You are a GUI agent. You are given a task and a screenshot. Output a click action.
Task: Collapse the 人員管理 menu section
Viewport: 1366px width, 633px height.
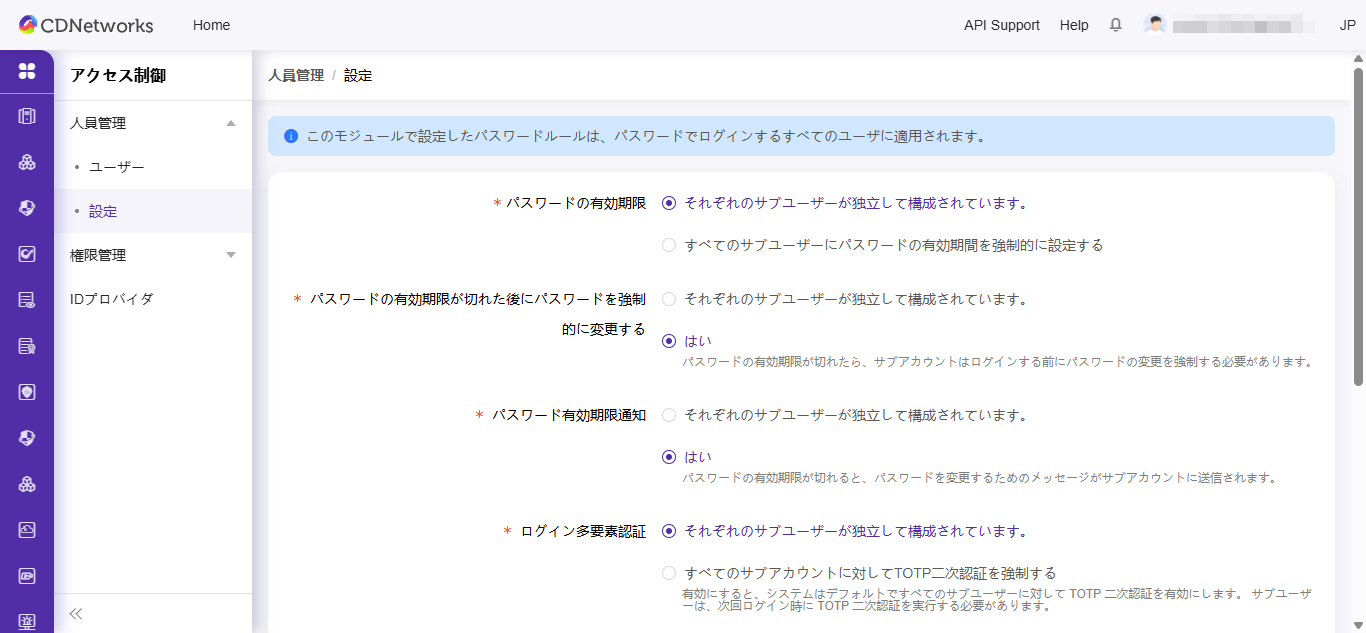(x=231, y=123)
